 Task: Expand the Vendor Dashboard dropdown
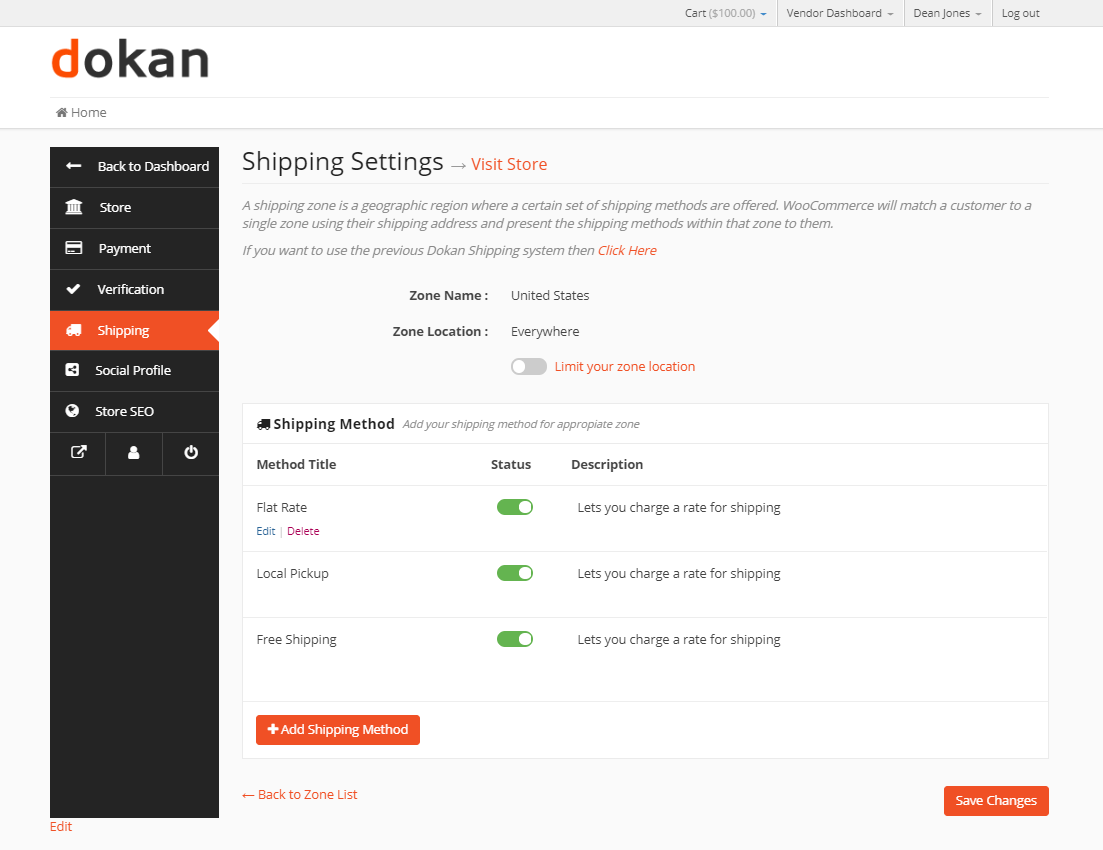coord(840,13)
